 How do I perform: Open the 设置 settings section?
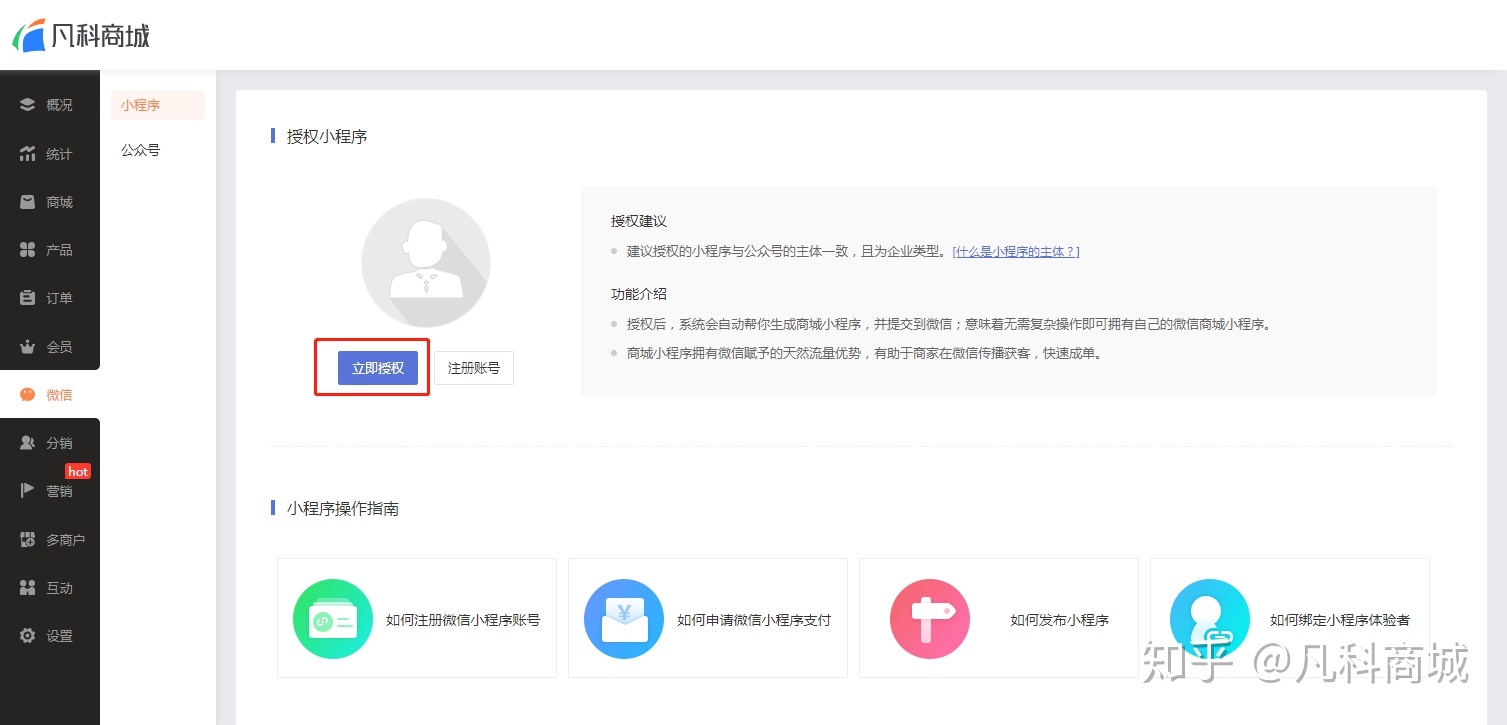50,635
